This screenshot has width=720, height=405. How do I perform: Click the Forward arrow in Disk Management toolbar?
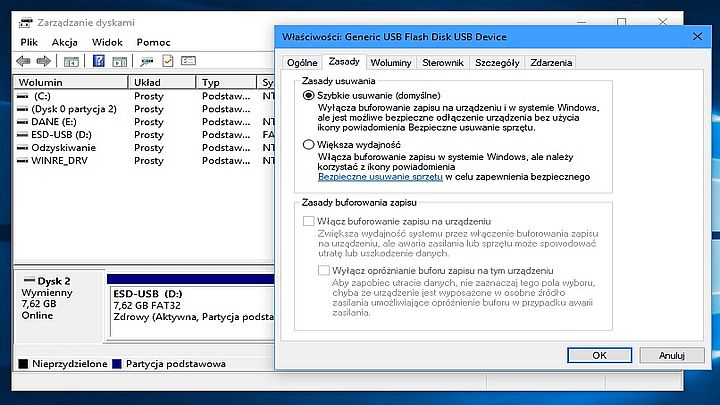coord(43,61)
